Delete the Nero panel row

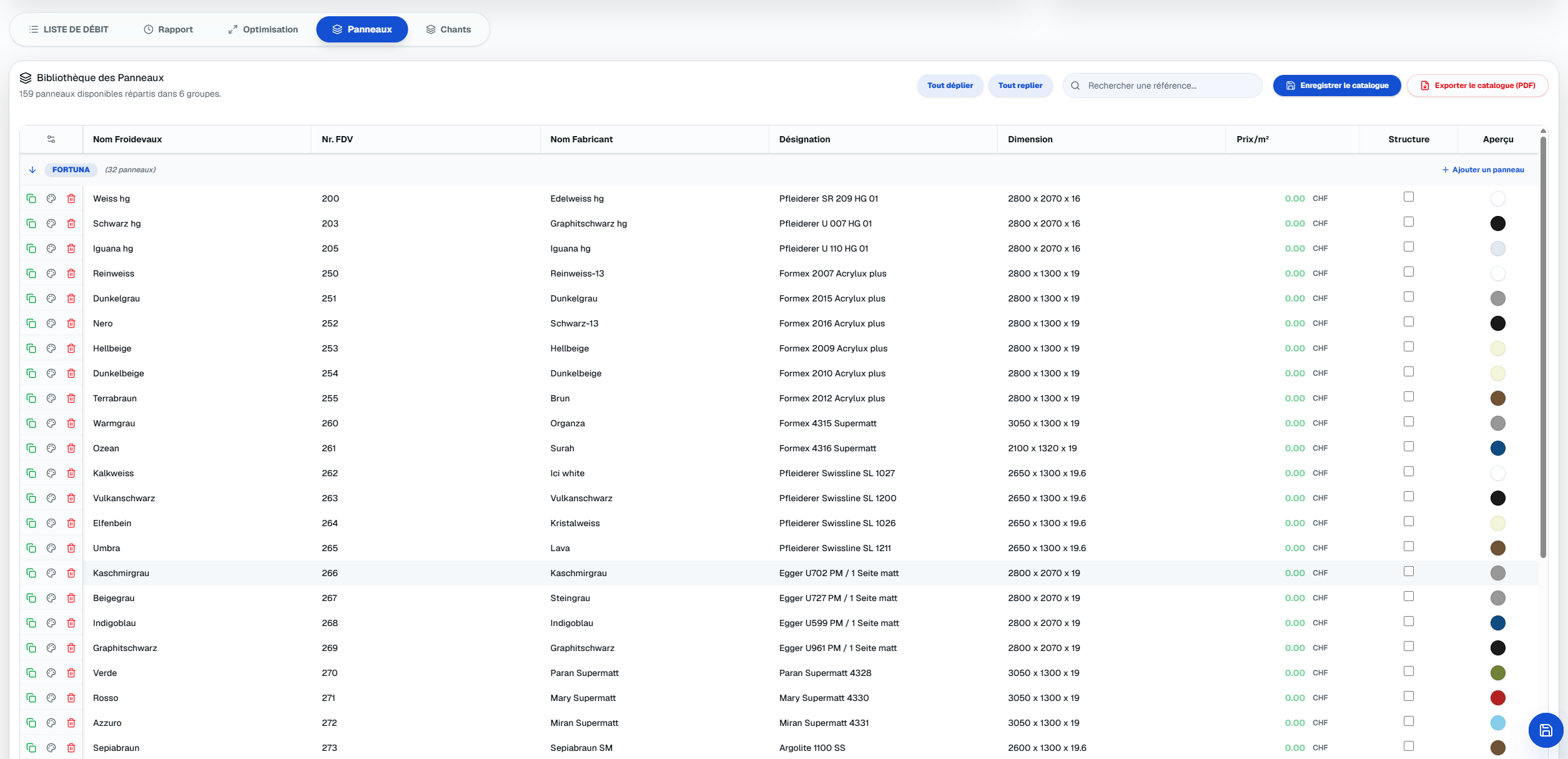71,323
